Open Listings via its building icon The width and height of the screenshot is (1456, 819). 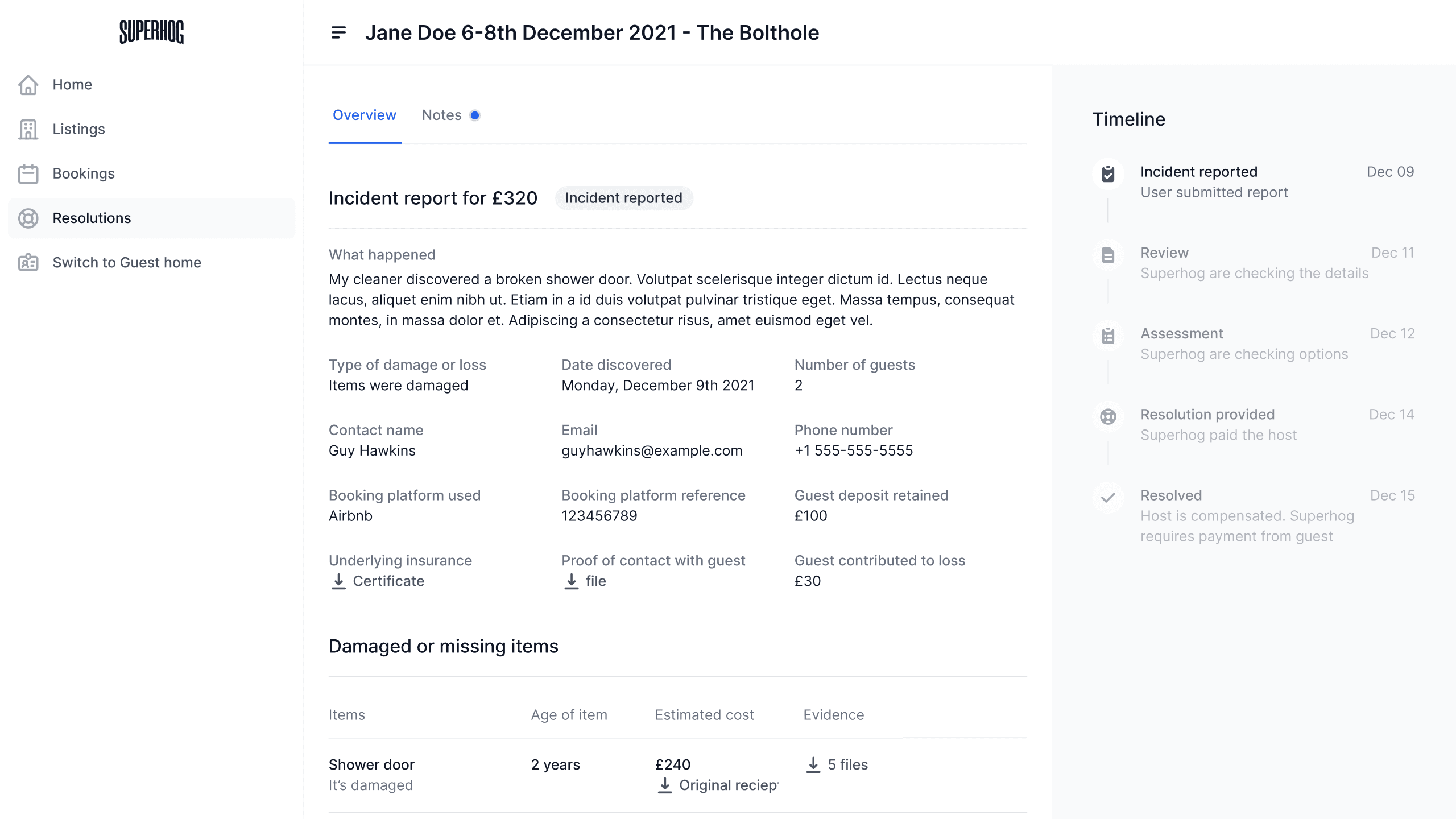pos(28,129)
